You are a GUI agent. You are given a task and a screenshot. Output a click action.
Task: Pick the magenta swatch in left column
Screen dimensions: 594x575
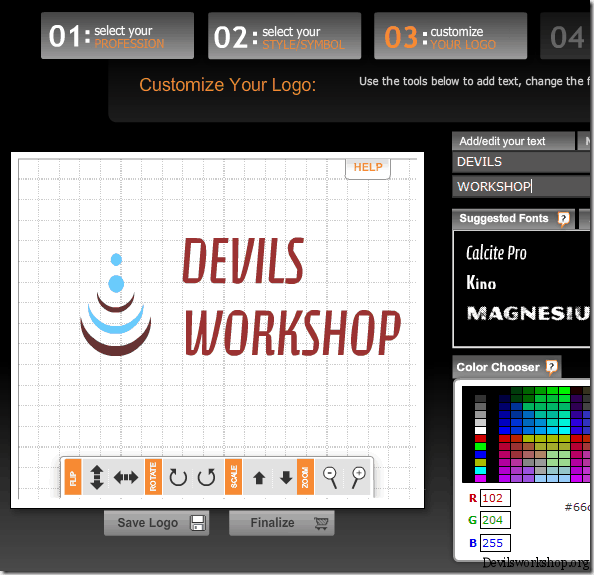click(x=480, y=478)
